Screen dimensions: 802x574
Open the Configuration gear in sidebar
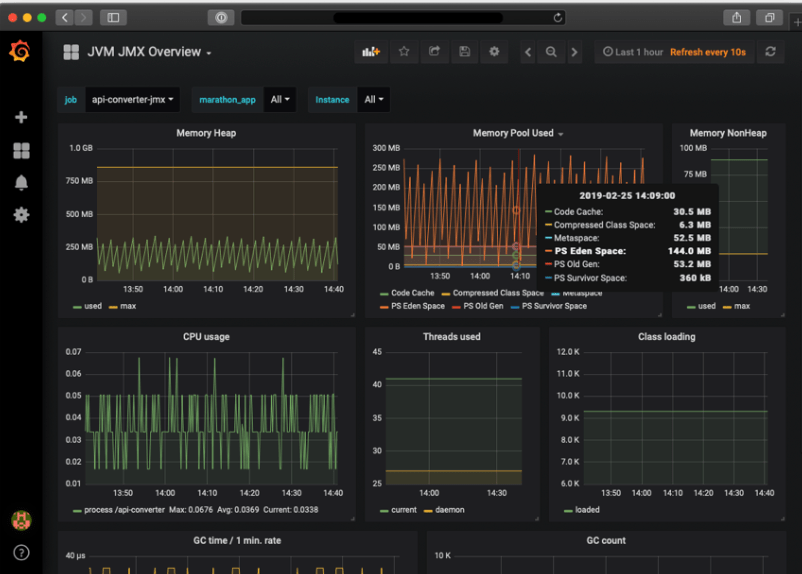click(x=21, y=215)
